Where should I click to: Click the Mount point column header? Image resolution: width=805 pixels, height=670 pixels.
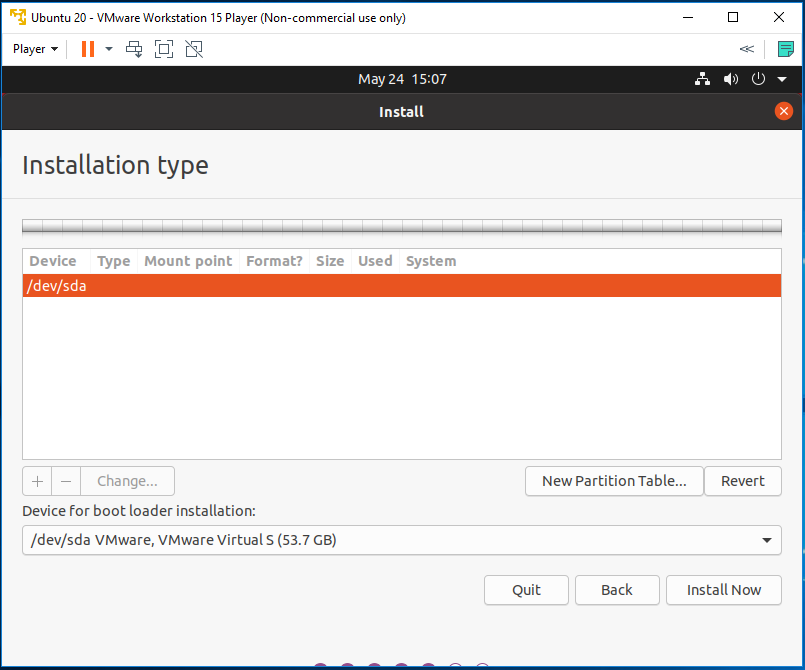pyautogui.click(x=188, y=261)
